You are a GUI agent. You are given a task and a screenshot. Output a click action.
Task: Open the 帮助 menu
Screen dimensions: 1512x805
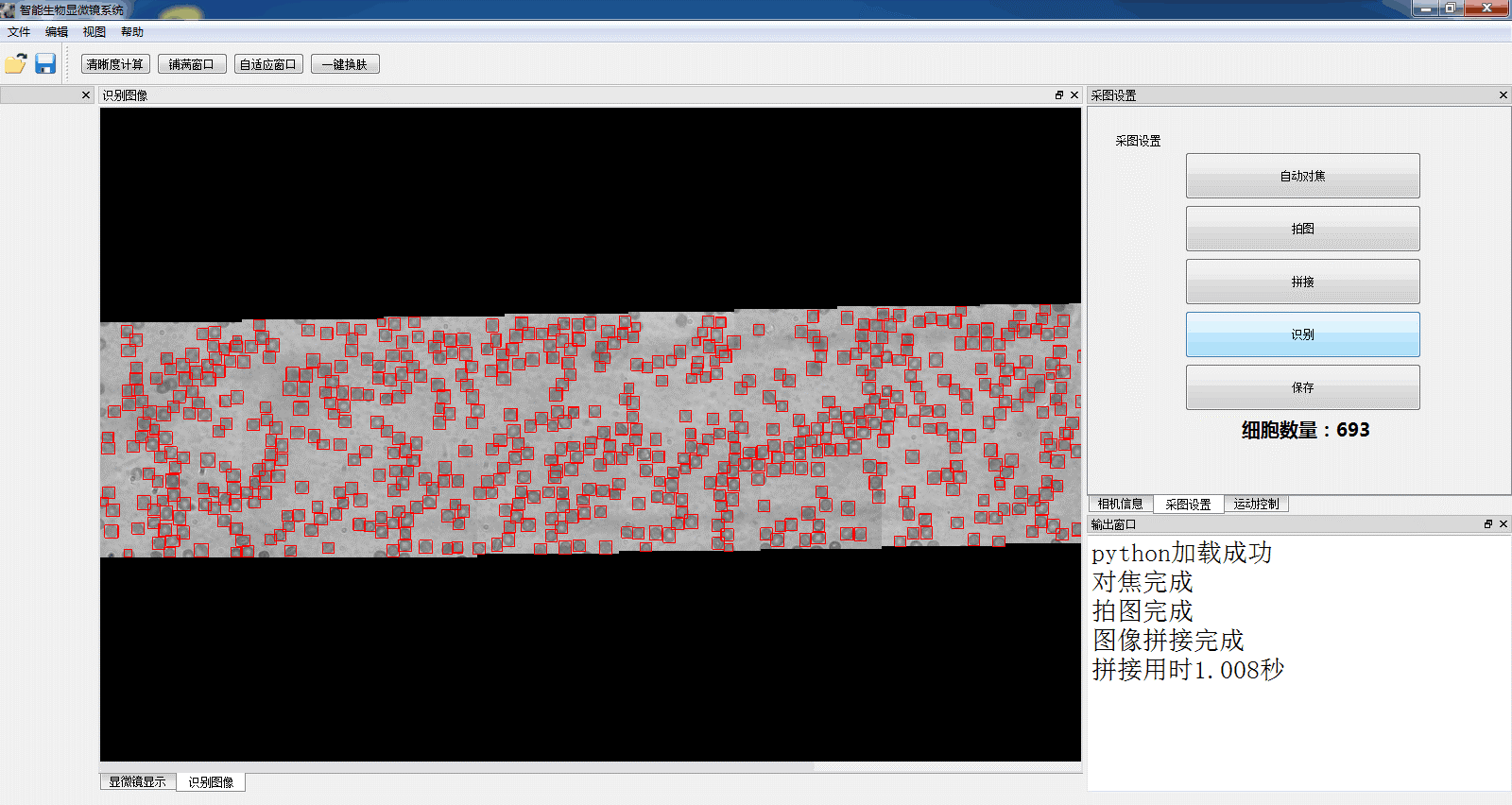(132, 32)
